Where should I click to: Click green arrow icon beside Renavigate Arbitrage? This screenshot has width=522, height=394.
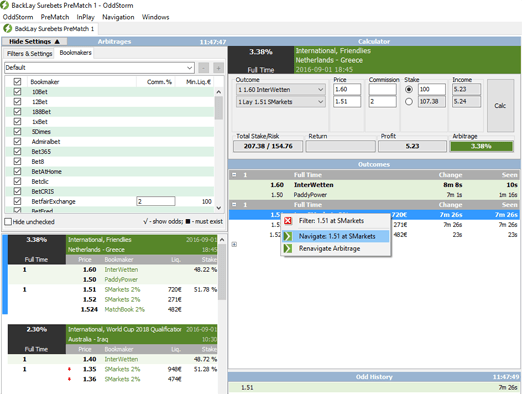(x=288, y=248)
